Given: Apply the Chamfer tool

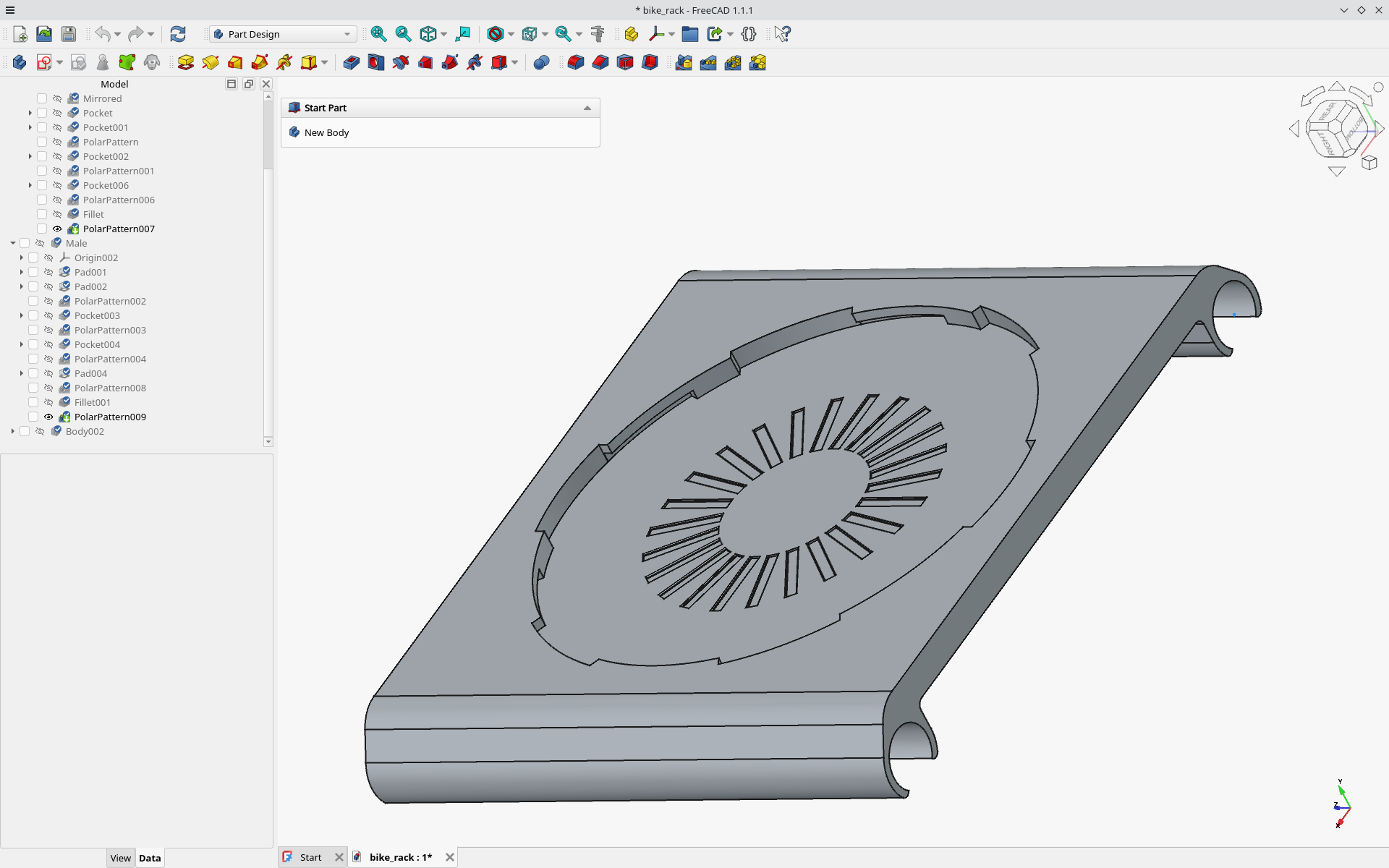Looking at the screenshot, I should point(600,63).
